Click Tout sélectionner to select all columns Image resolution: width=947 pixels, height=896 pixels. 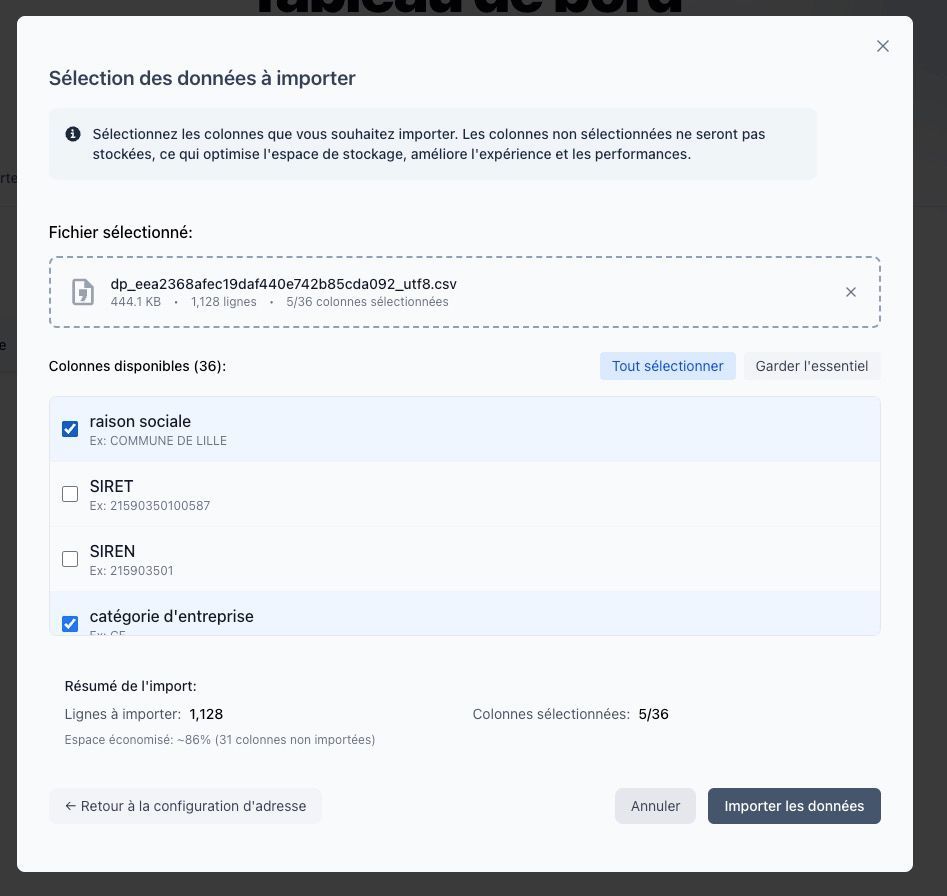[667, 366]
